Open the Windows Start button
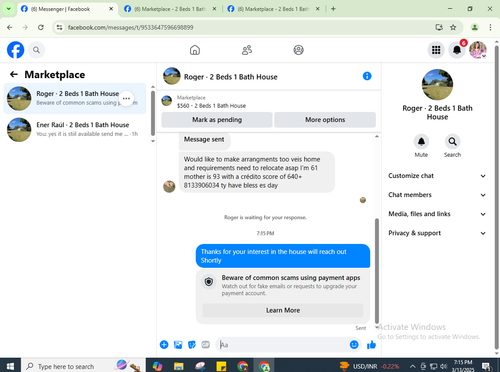The height and width of the screenshot is (372, 500). [x=10, y=366]
